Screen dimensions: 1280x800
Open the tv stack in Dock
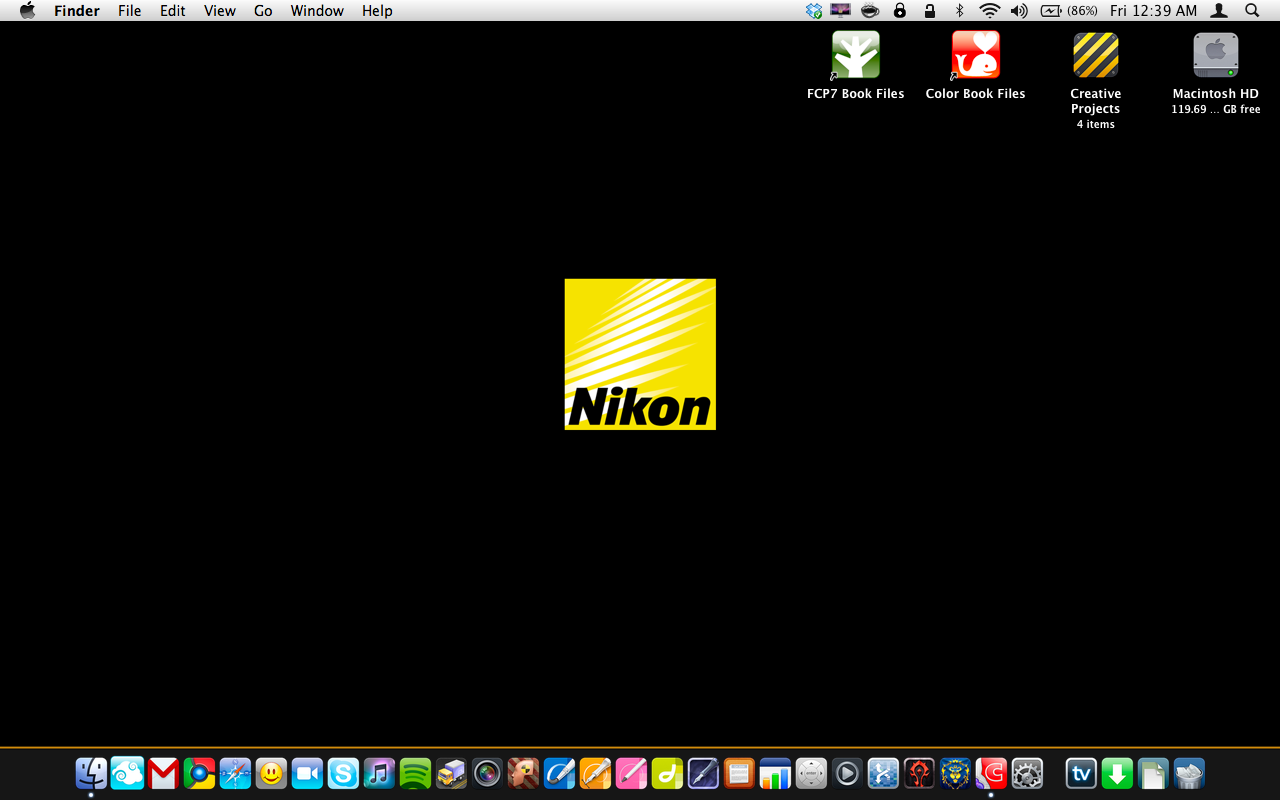coord(1081,773)
